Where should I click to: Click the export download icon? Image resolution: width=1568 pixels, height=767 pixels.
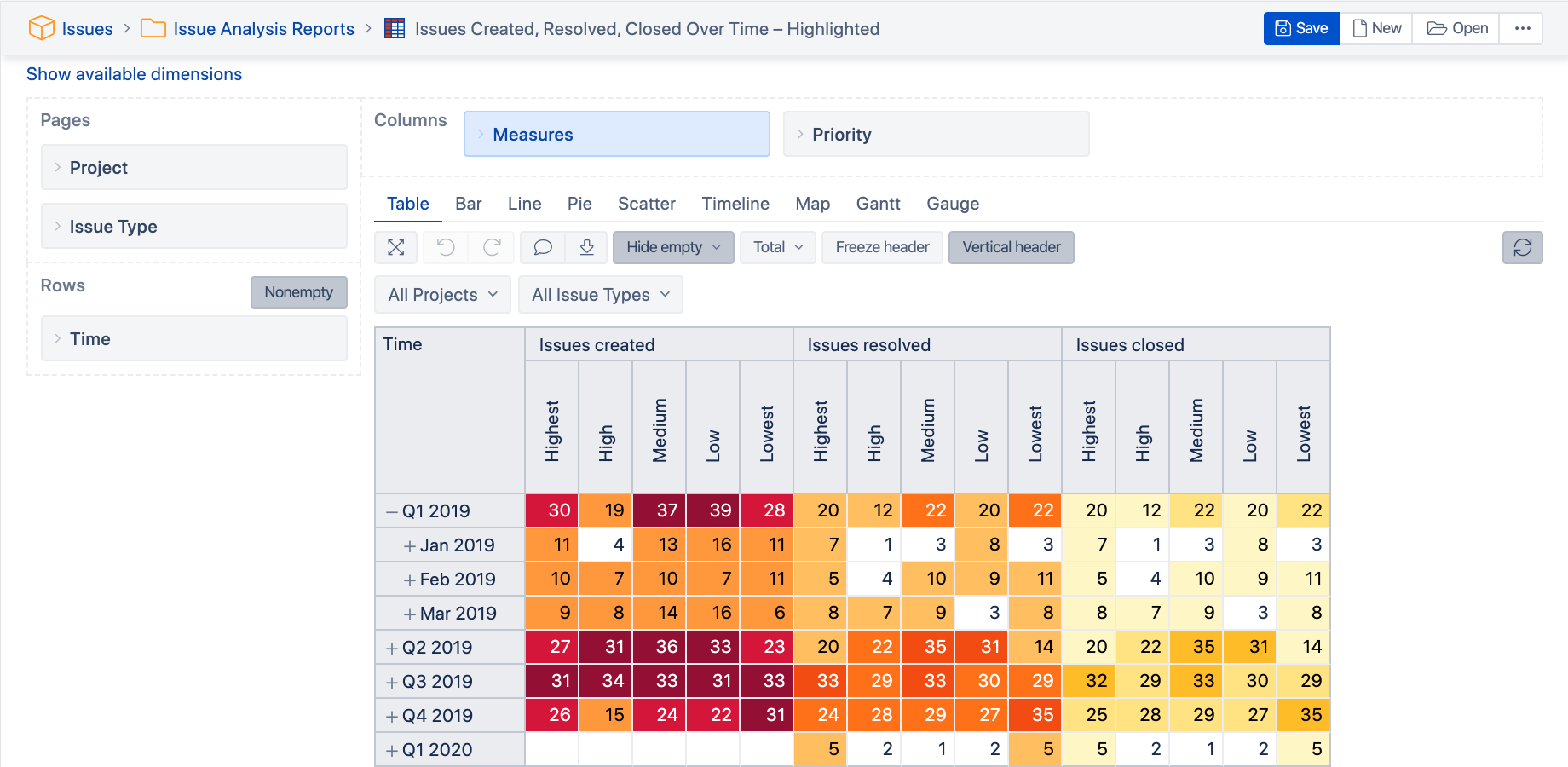(586, 247)
